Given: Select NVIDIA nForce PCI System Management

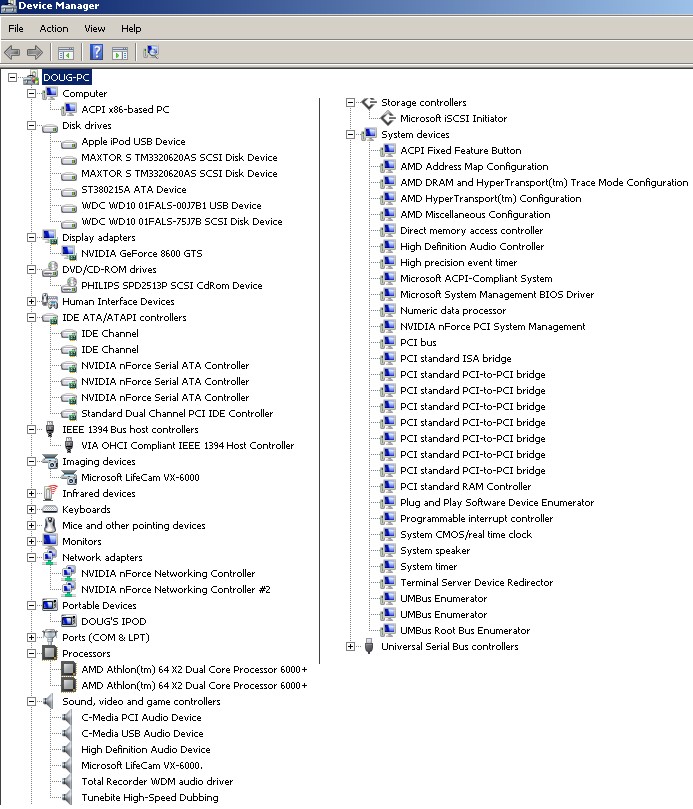Looking at the screenshot, I should [x=493, y=326].
